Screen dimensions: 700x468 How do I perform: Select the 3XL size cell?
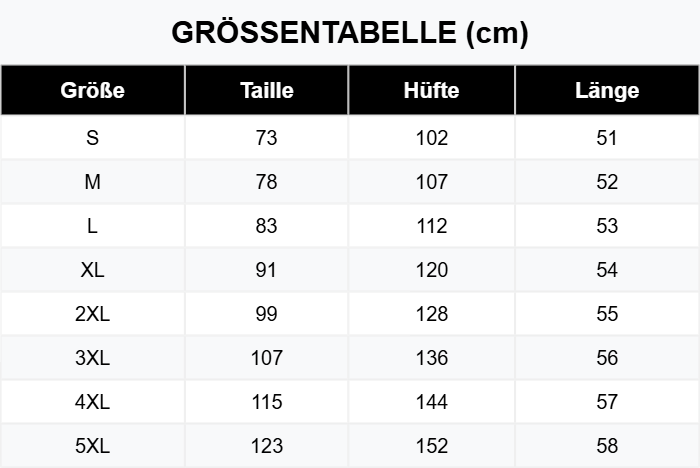pyautogui.click(x=92, y=358)
